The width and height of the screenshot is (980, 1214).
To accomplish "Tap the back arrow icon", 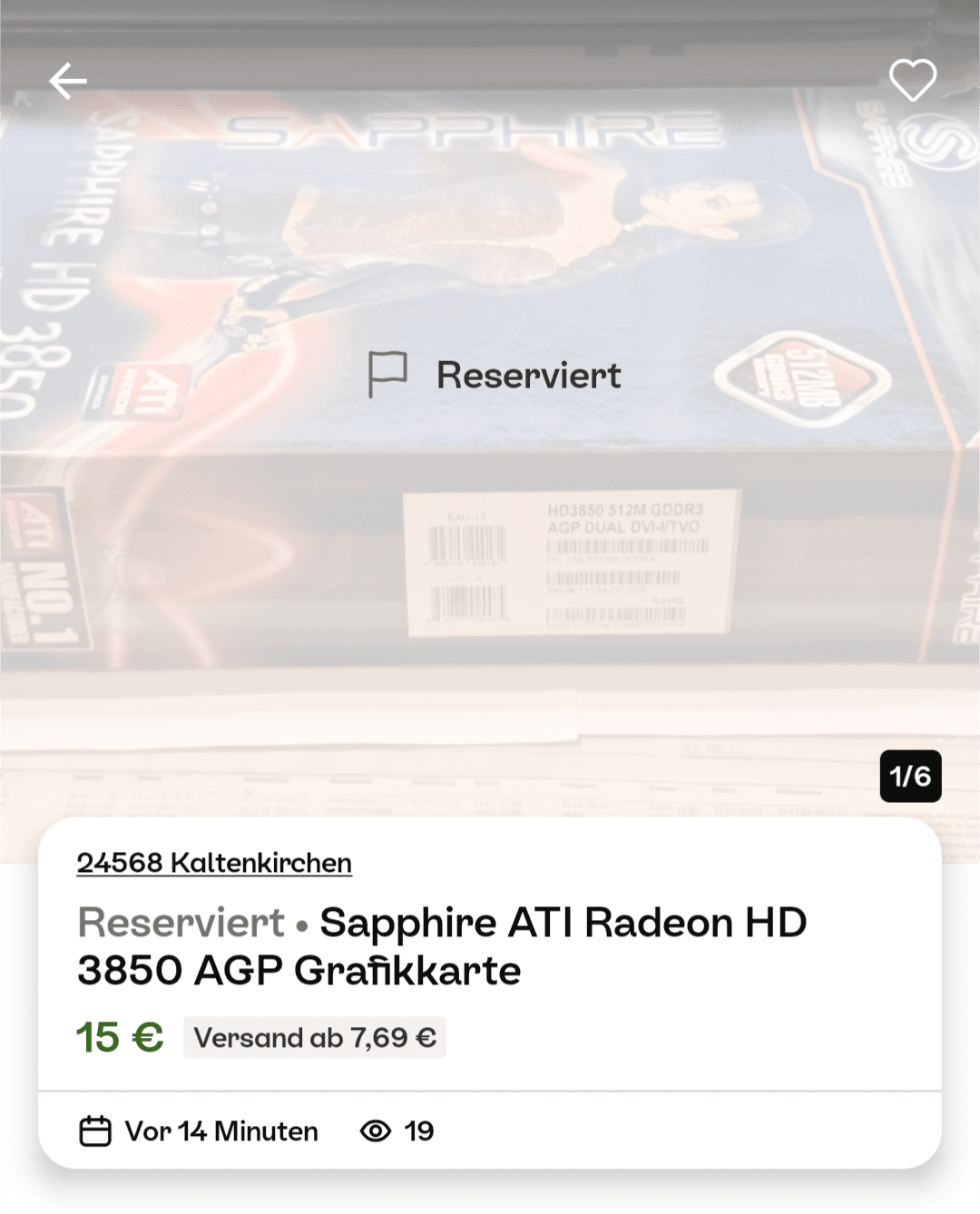I will click(68, 81).
